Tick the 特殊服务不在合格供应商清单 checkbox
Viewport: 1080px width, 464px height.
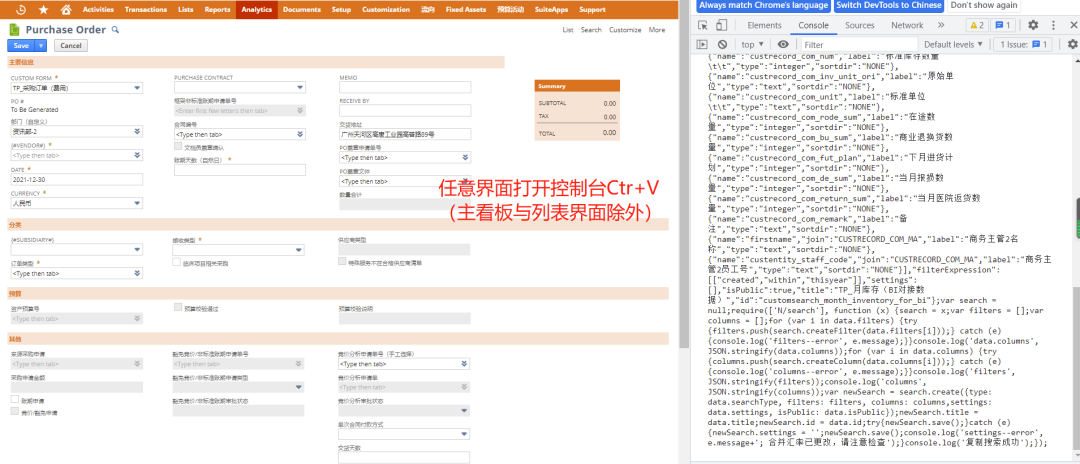point(342,262)
